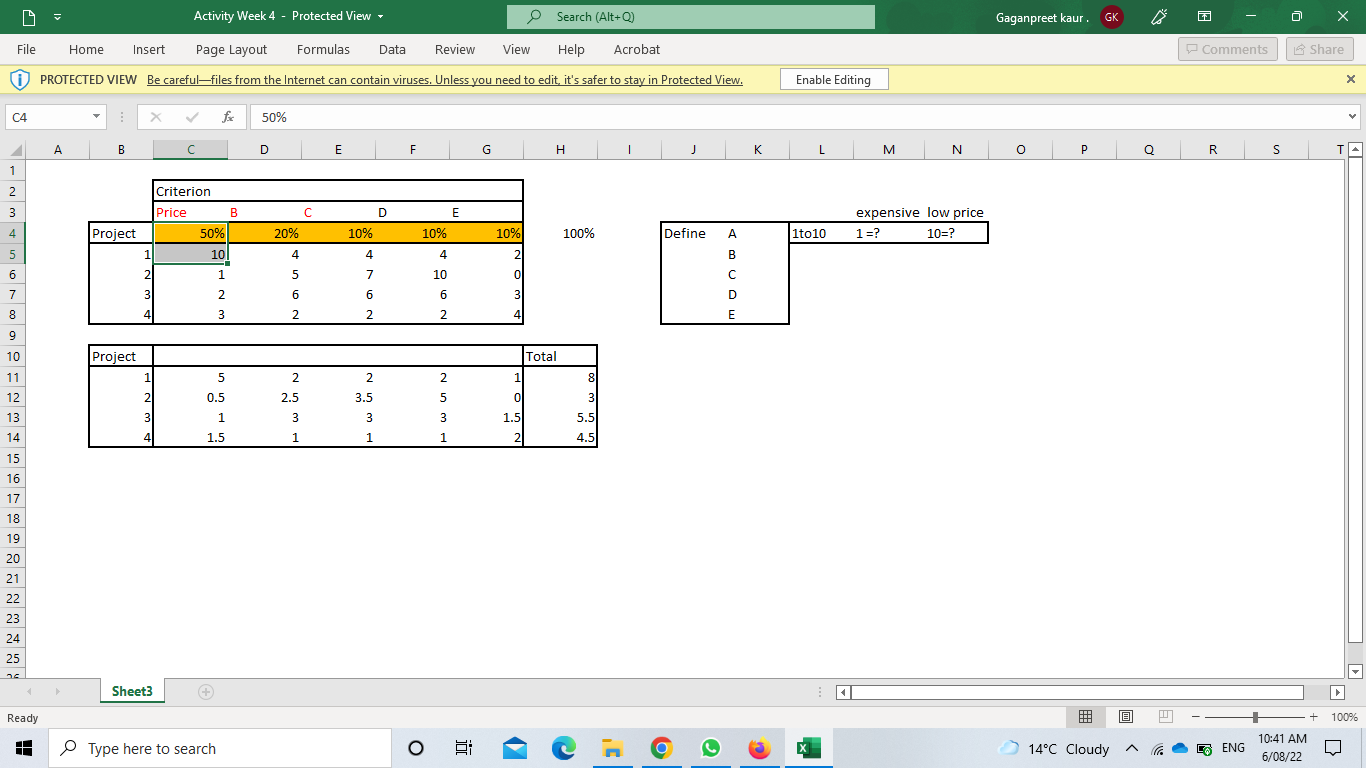Image resolution: width=1366 pixels, height=768 pixels.
Task: Select row 10 header
Action: pyautogui.click(x=14, y=356)
